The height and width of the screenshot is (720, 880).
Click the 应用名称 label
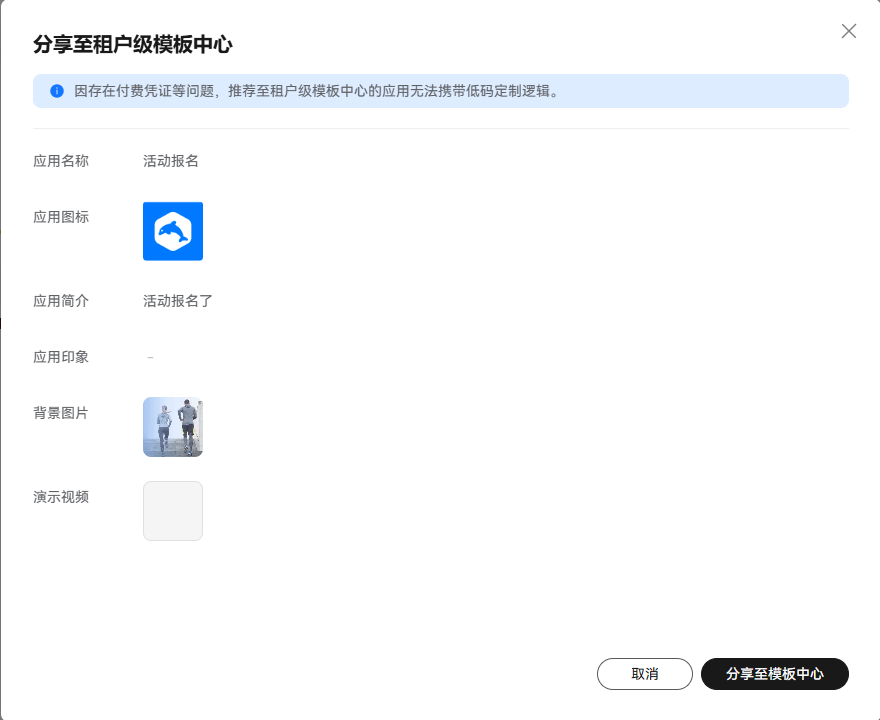61,161
